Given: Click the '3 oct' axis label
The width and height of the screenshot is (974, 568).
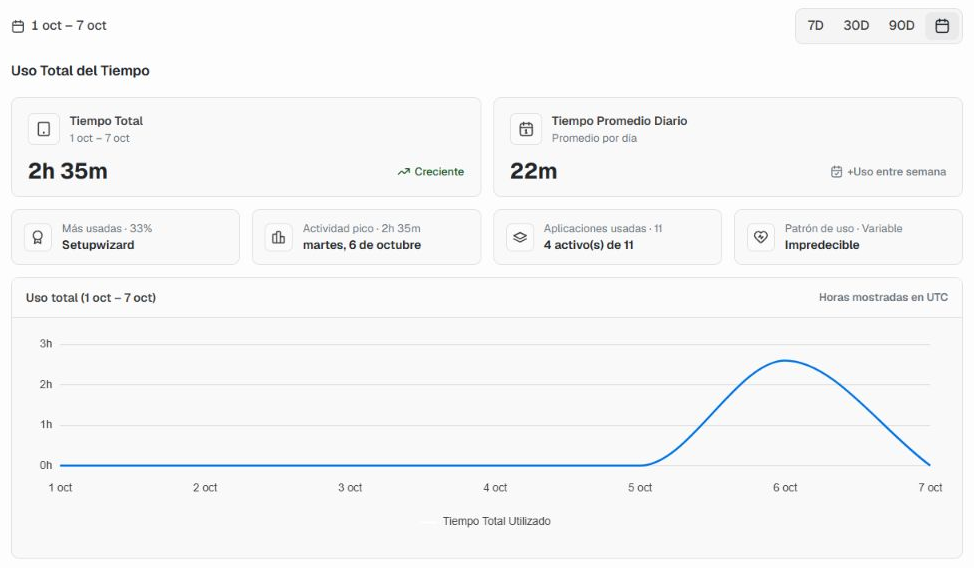Looking at the screenshot, I should [x=350, y=488].
